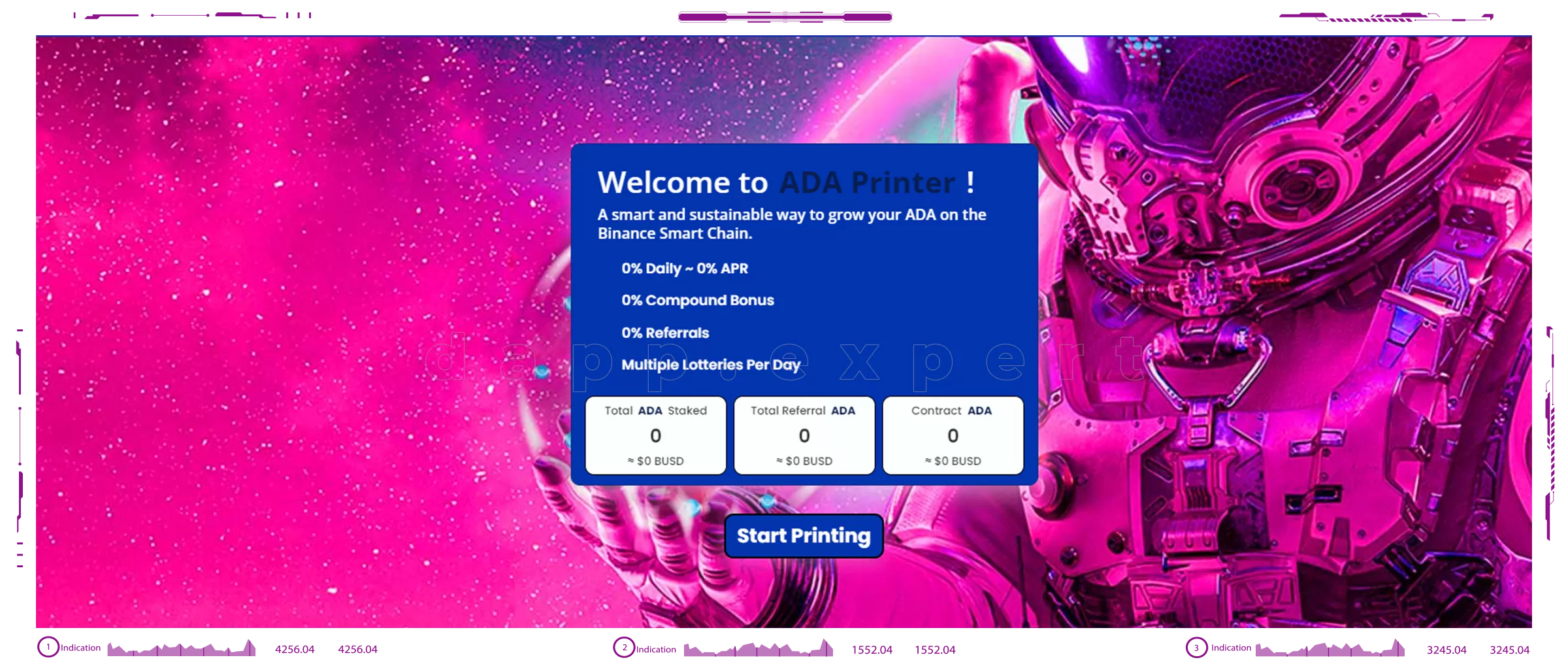Click the 0% Compound Bonus line
The image size is (1568, 664).
tap(698, 301)
